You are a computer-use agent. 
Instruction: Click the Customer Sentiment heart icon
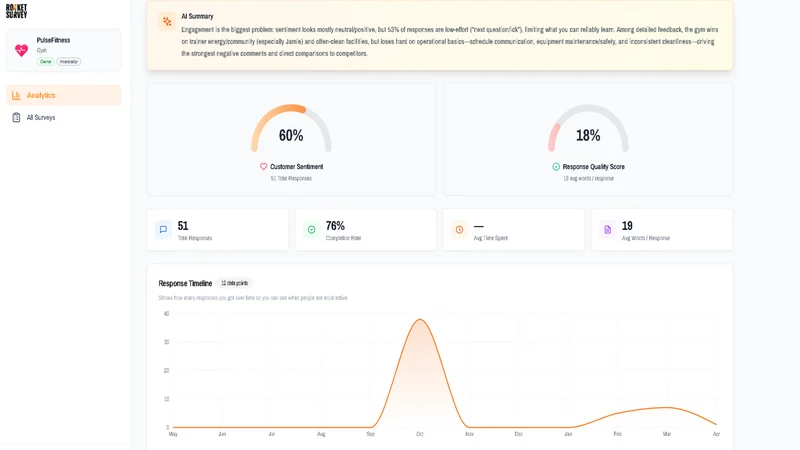coord(263,166)
